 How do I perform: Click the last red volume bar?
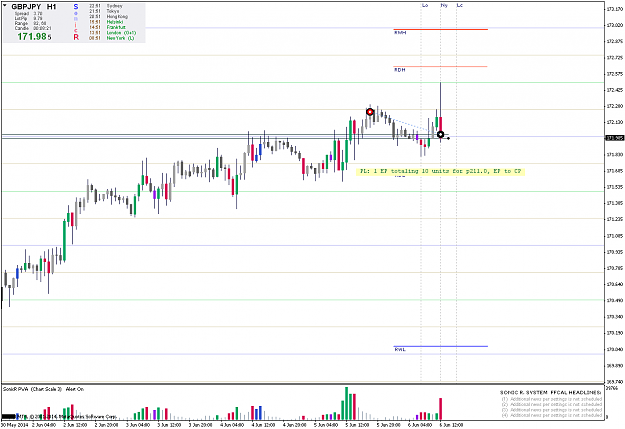440,409
